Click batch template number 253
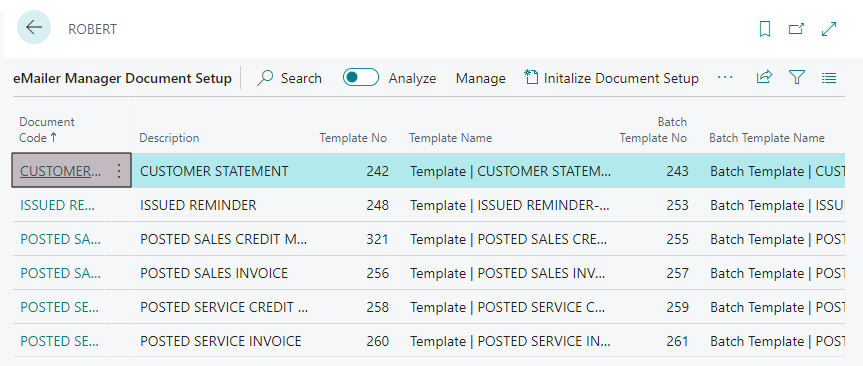This screenshot has width=863, height=366. pos(677,205)
